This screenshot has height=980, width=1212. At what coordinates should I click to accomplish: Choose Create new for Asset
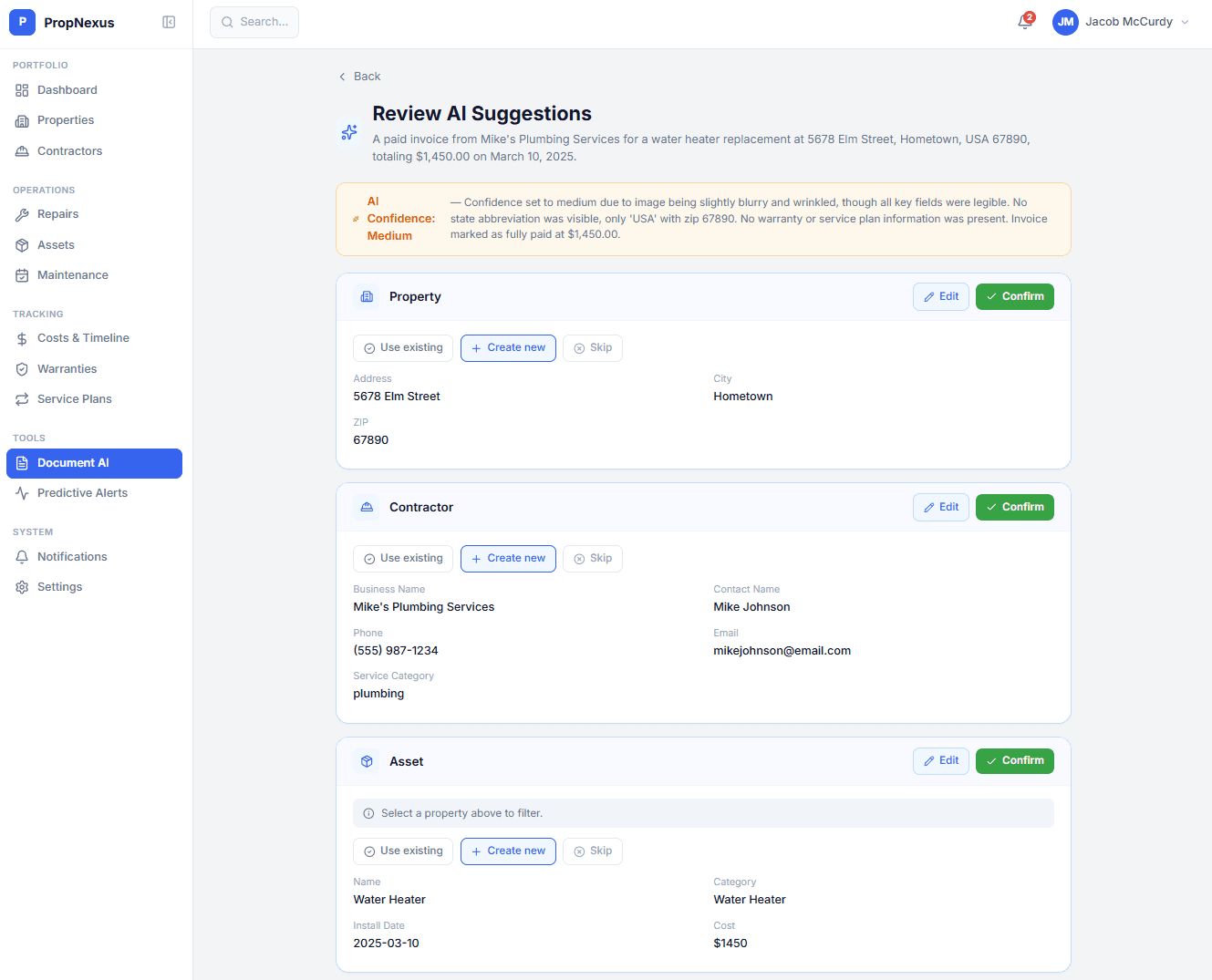pos(508,851)
